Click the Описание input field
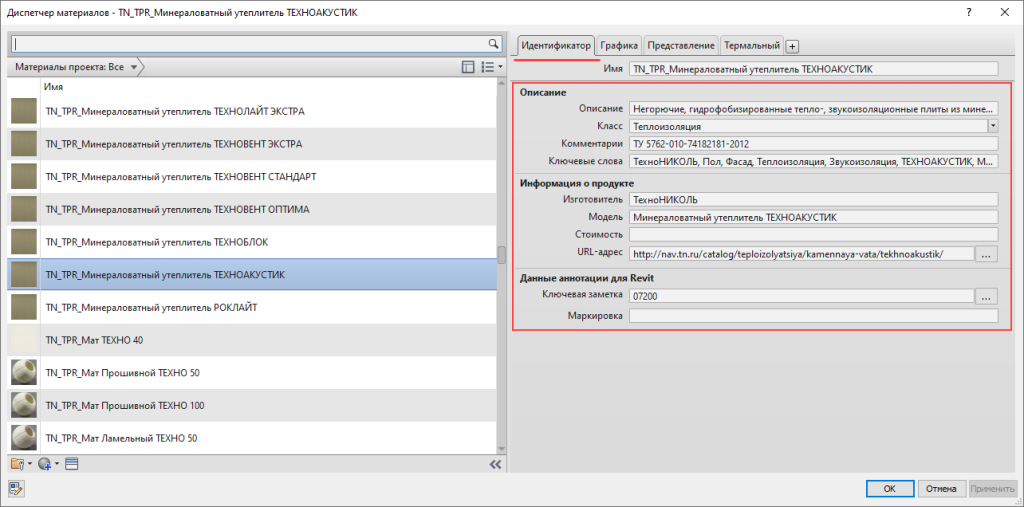The height and width of the screenshot is (507, 1024). click(x=814, y=108)
